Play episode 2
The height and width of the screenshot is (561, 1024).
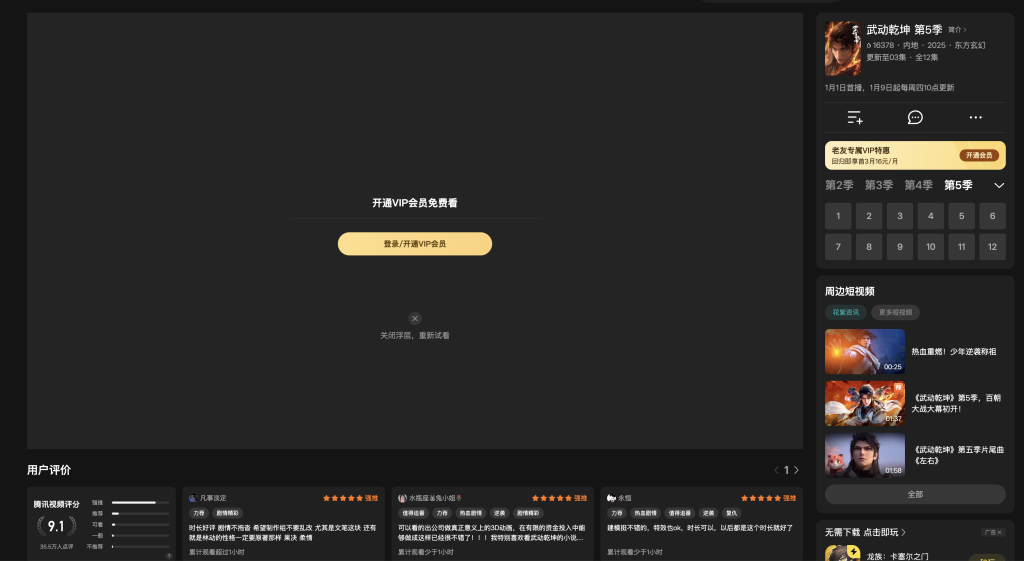pos(869,216)
